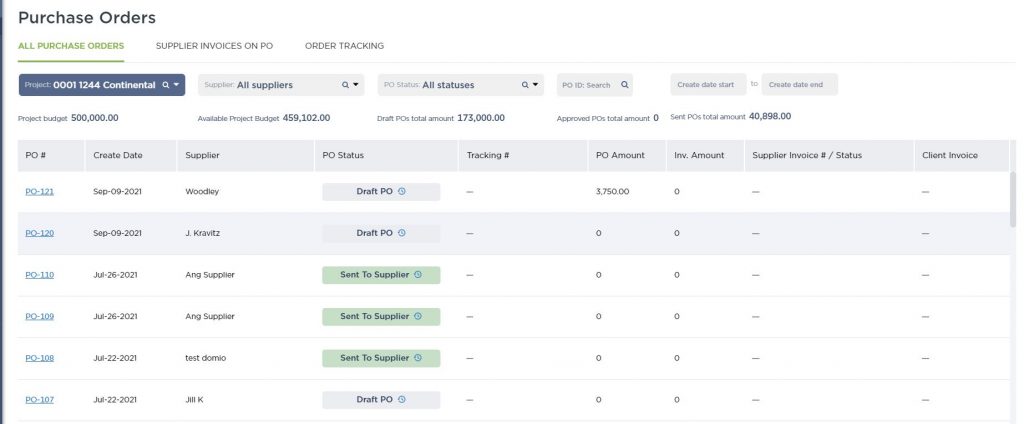The width and height of the screenshot is (1024, 424).
Task: Click the clock icon on PO-107's Draft PO
Action: (401, 400)
